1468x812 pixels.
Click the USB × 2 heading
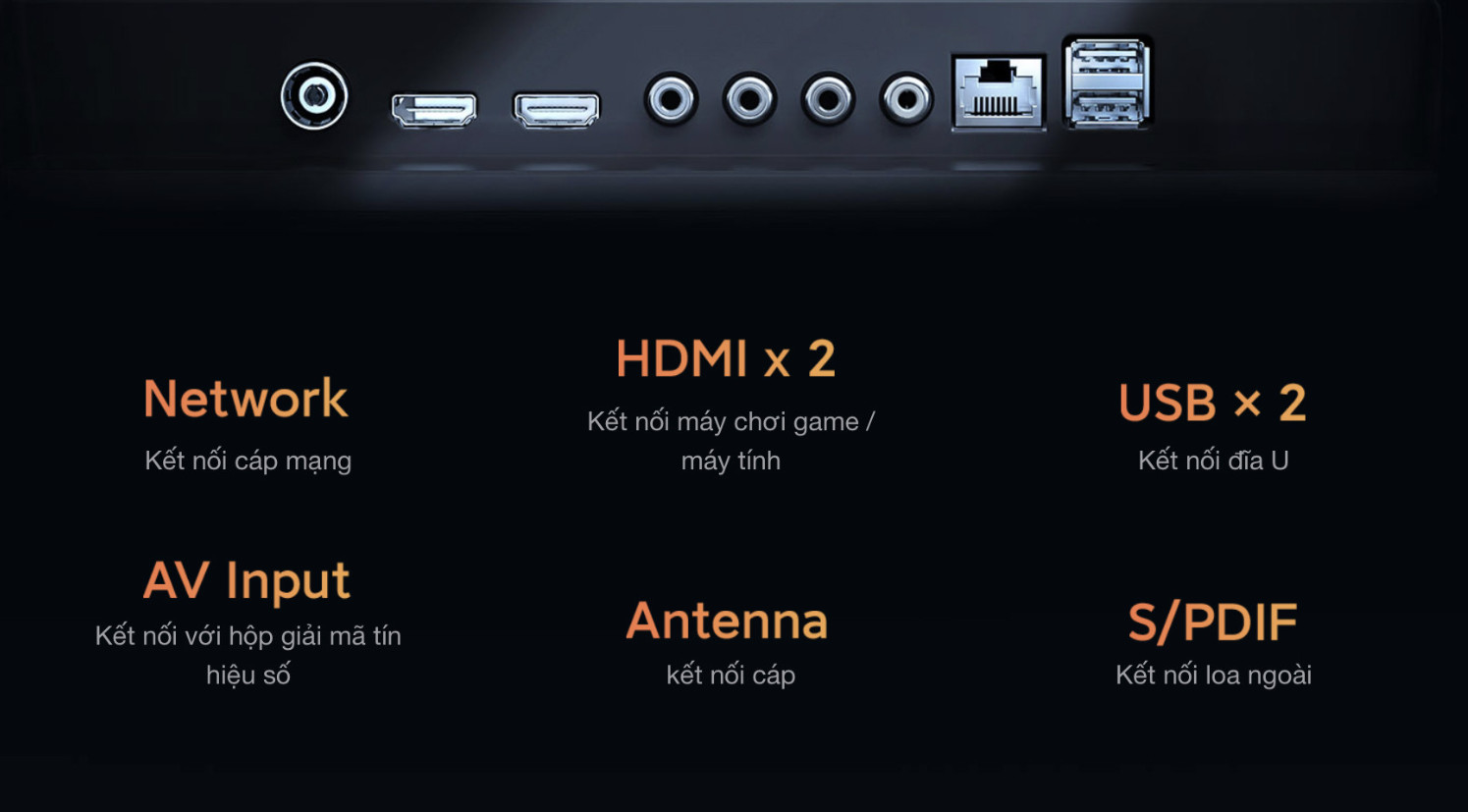point(1213,403)
